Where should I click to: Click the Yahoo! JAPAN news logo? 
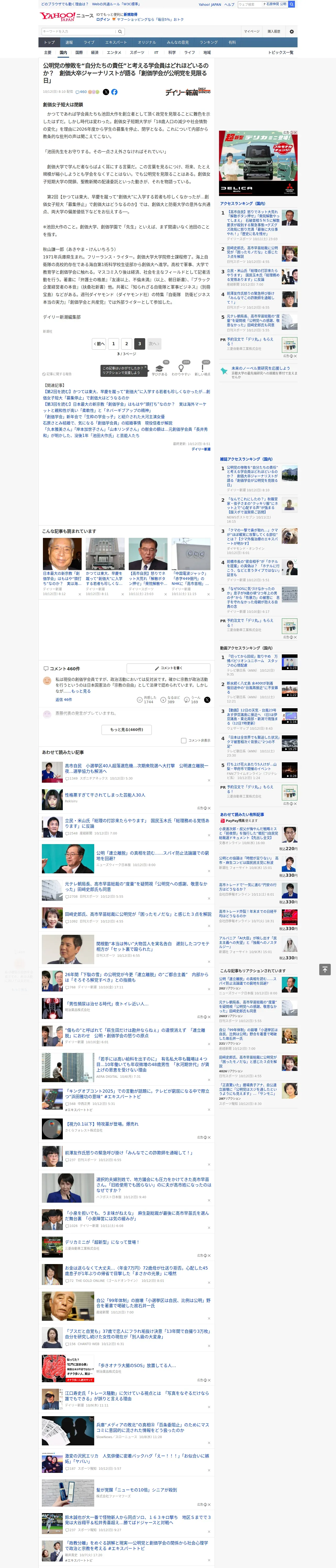click(x=66, y=16)
